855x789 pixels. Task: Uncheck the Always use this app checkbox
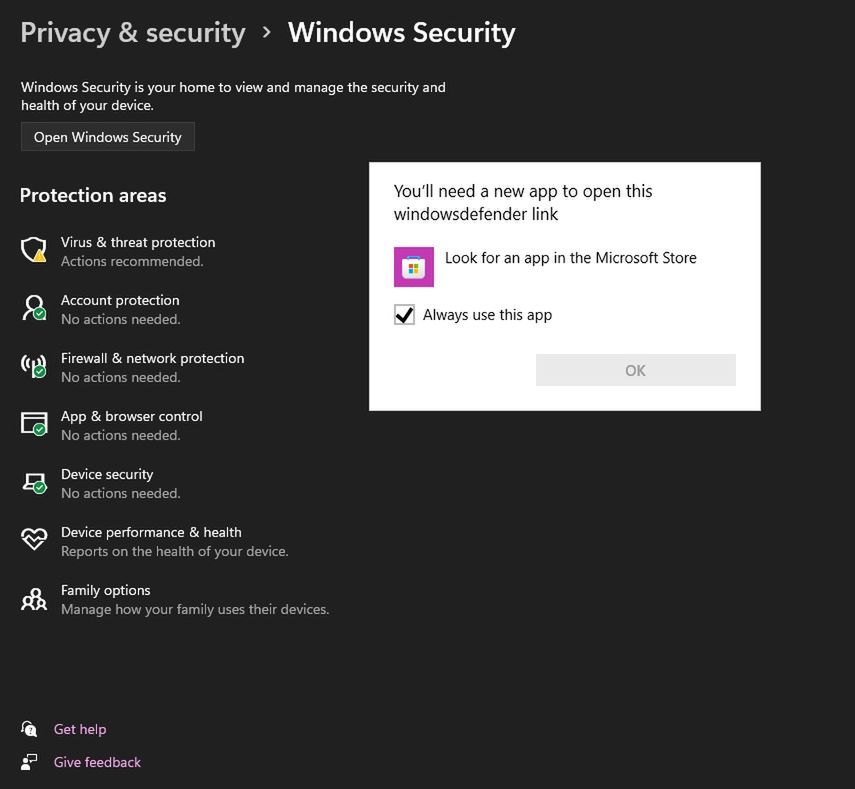click(404, 314)
